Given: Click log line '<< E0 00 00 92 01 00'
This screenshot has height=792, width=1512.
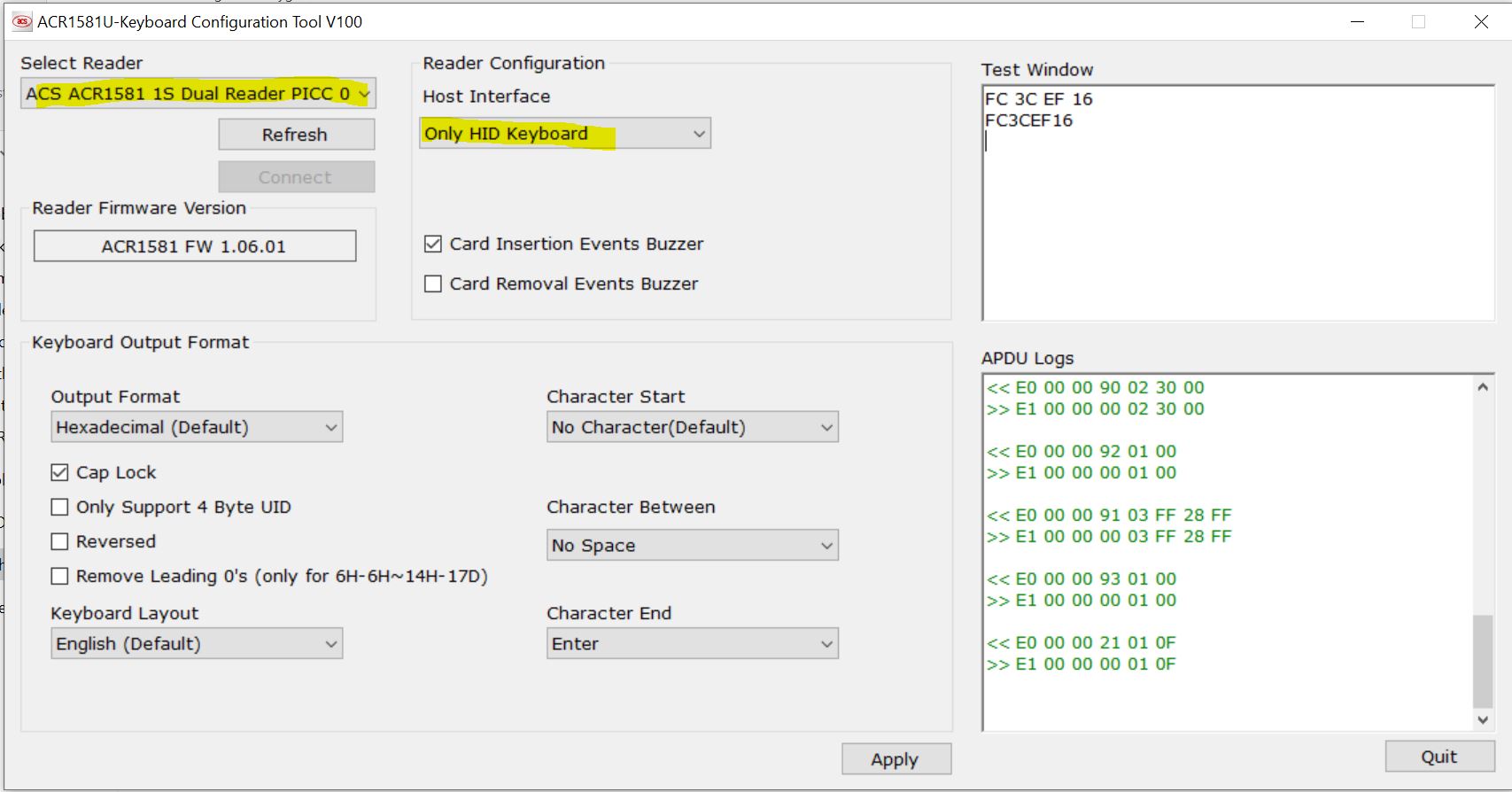Looking at the screenshot, I should pos(1082,451).
